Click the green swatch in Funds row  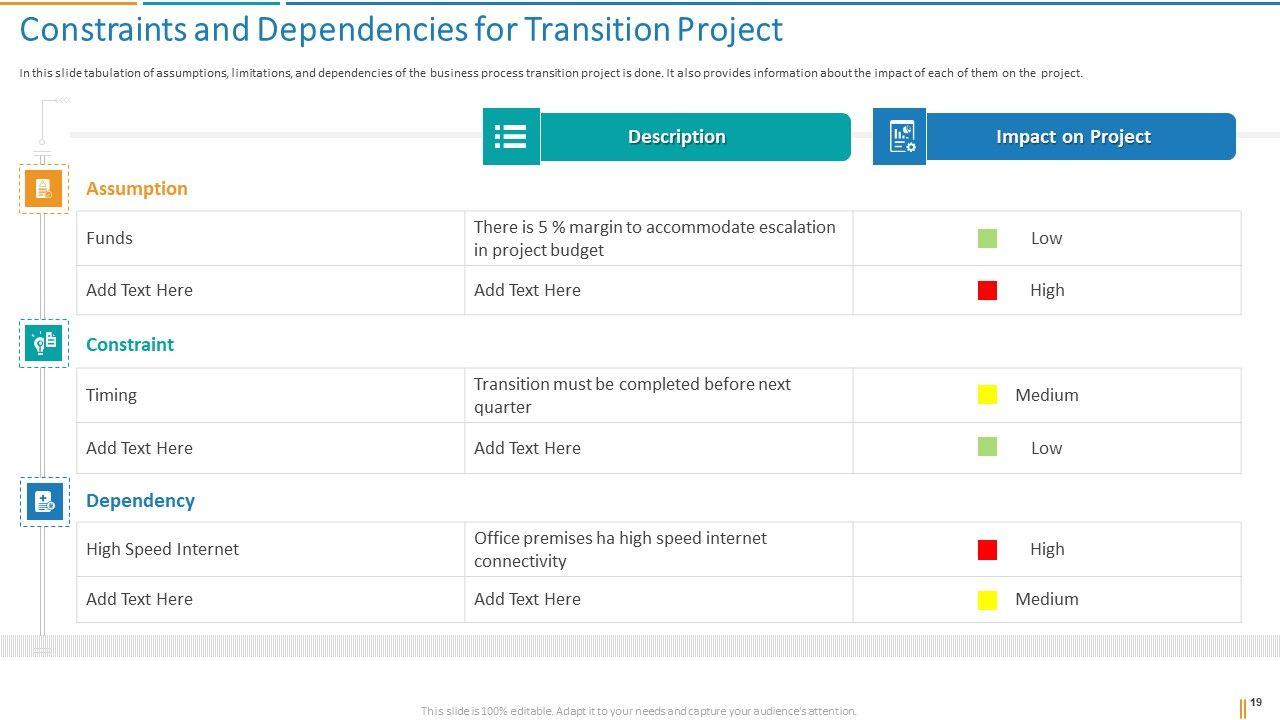[987, 238]
